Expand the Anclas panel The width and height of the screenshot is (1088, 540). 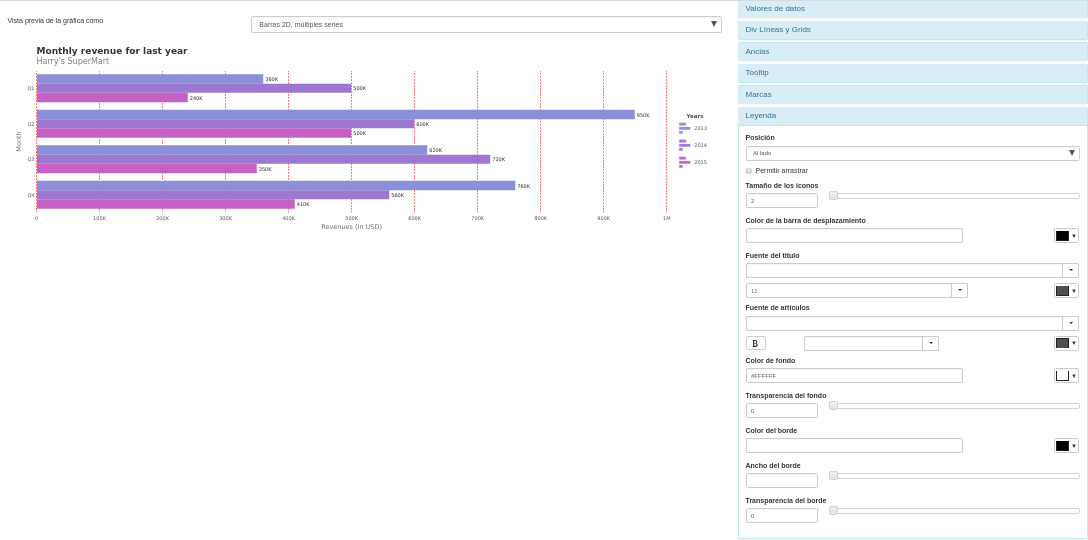(x=912, y=52)
